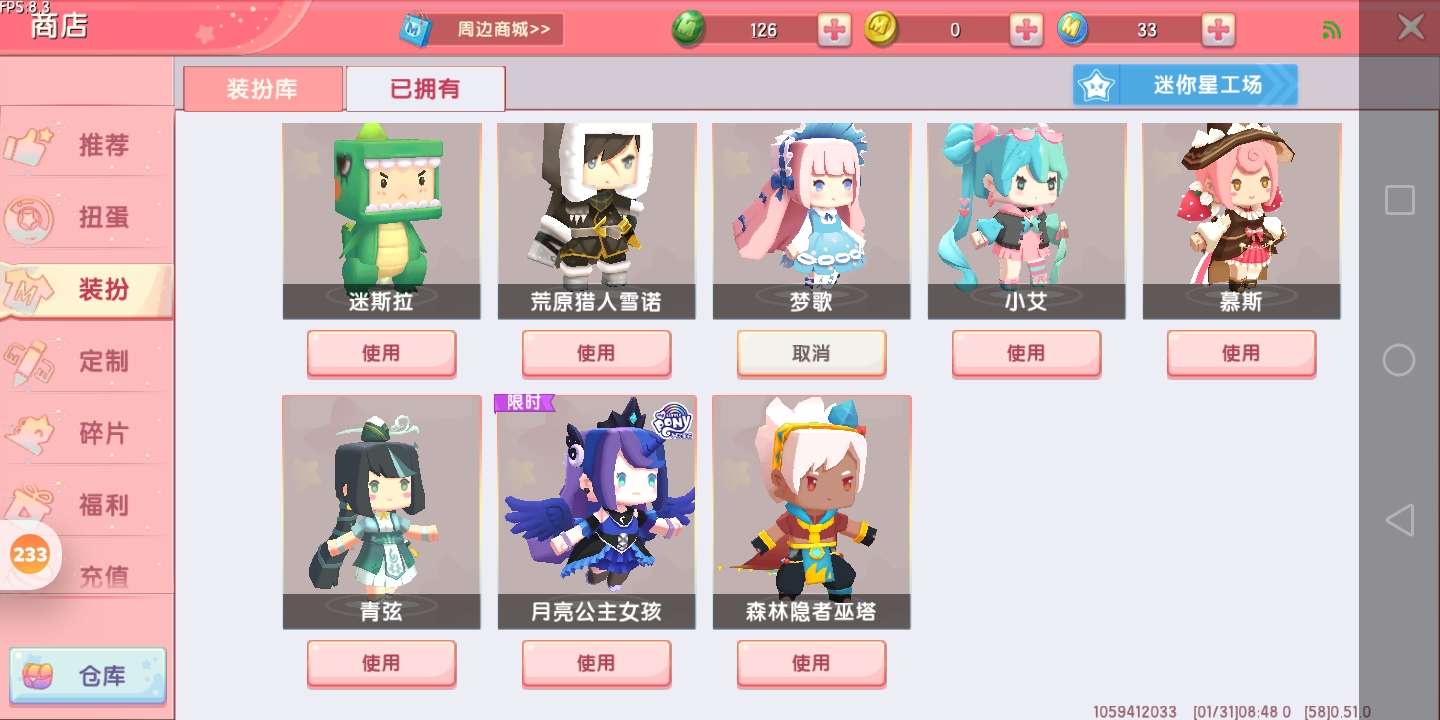1440x720 pixels.
Task: Select 小艾 character thumbnail
Action: pyautogui.click(x=1026, y=221)
